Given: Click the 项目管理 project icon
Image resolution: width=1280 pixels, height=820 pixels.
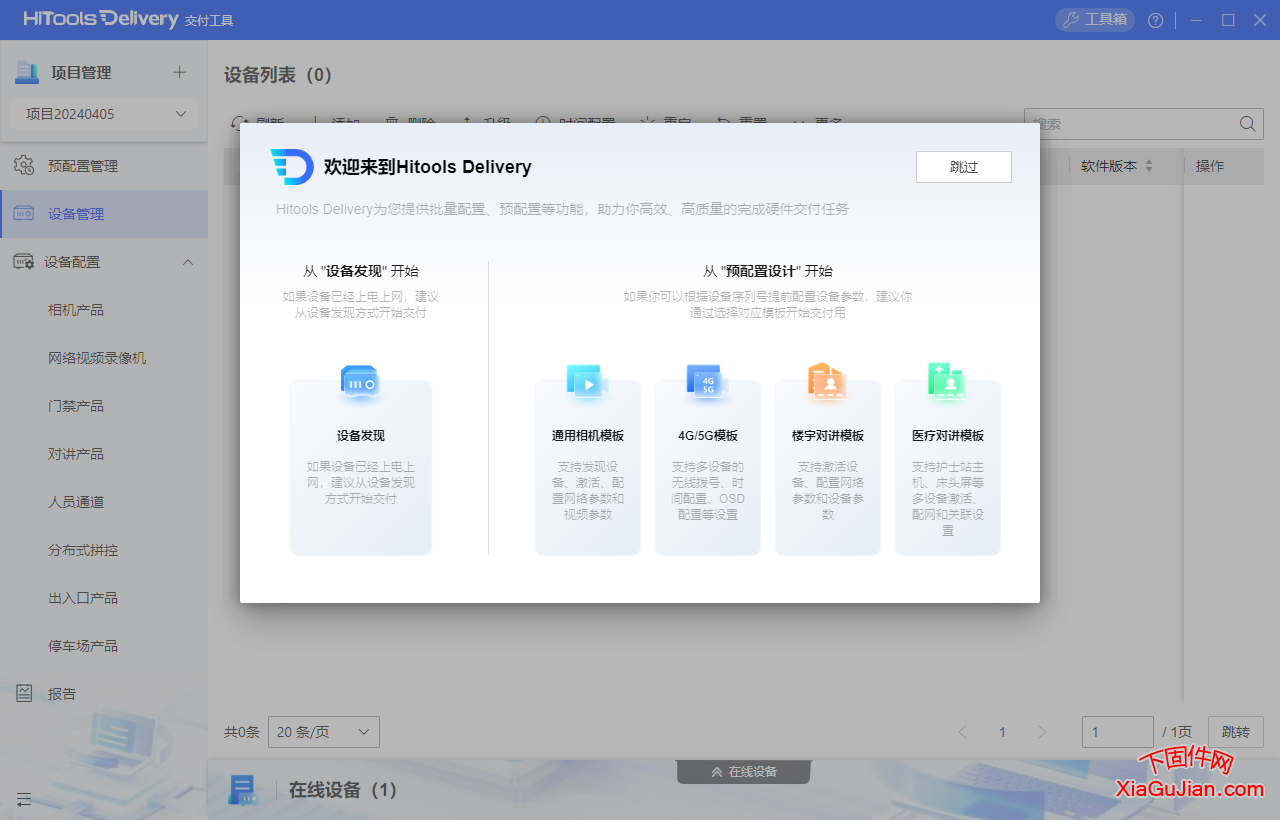Looking at the screenshot, I should click(27, 72).
